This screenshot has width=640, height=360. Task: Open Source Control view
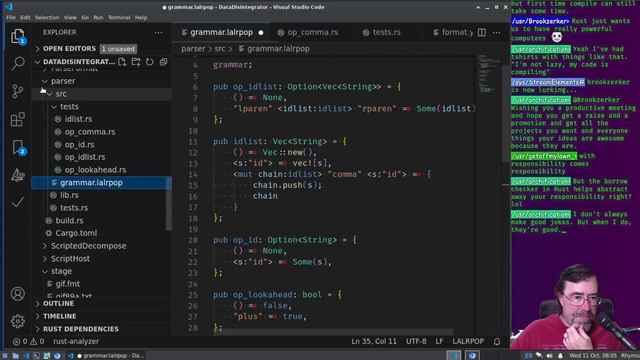point(18,91)
